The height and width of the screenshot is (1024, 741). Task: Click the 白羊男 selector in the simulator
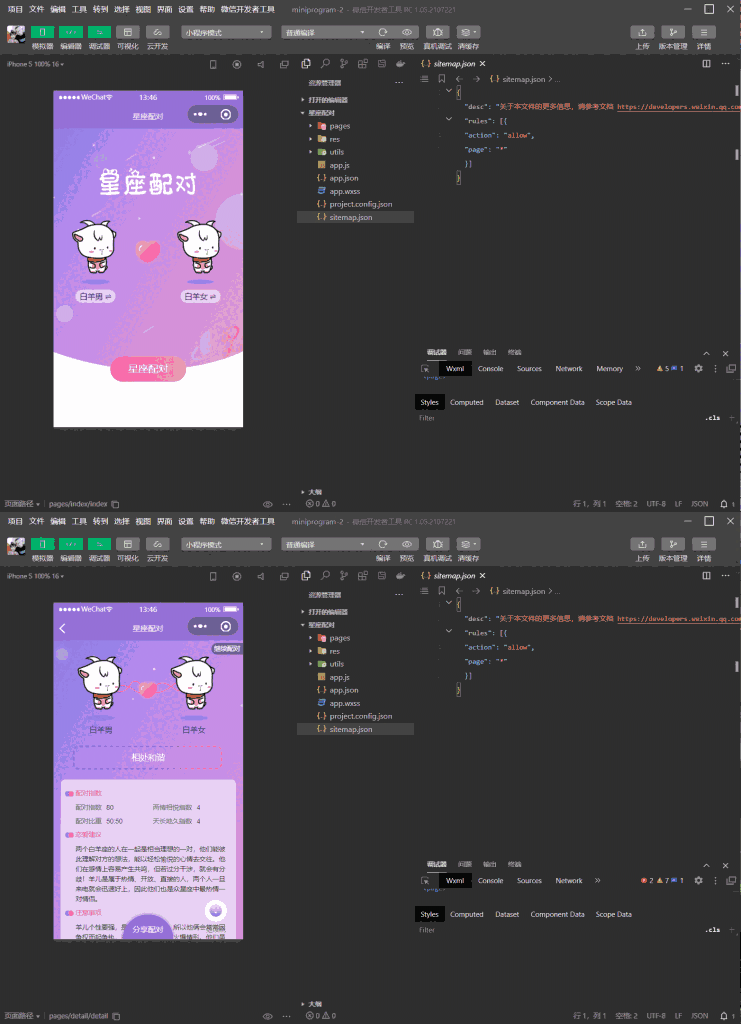(x=95, y=296)
